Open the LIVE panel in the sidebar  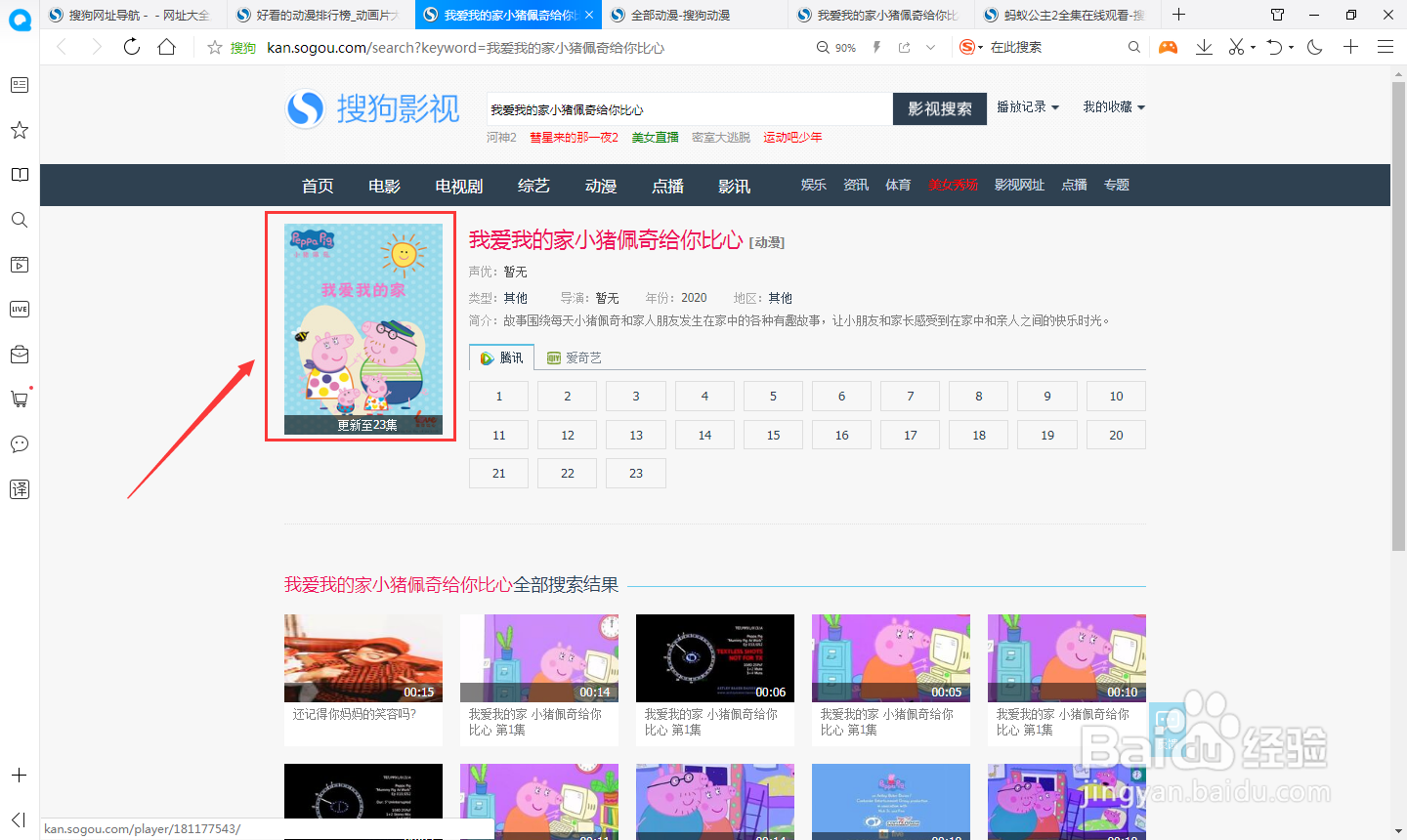[x=20, y=309]
